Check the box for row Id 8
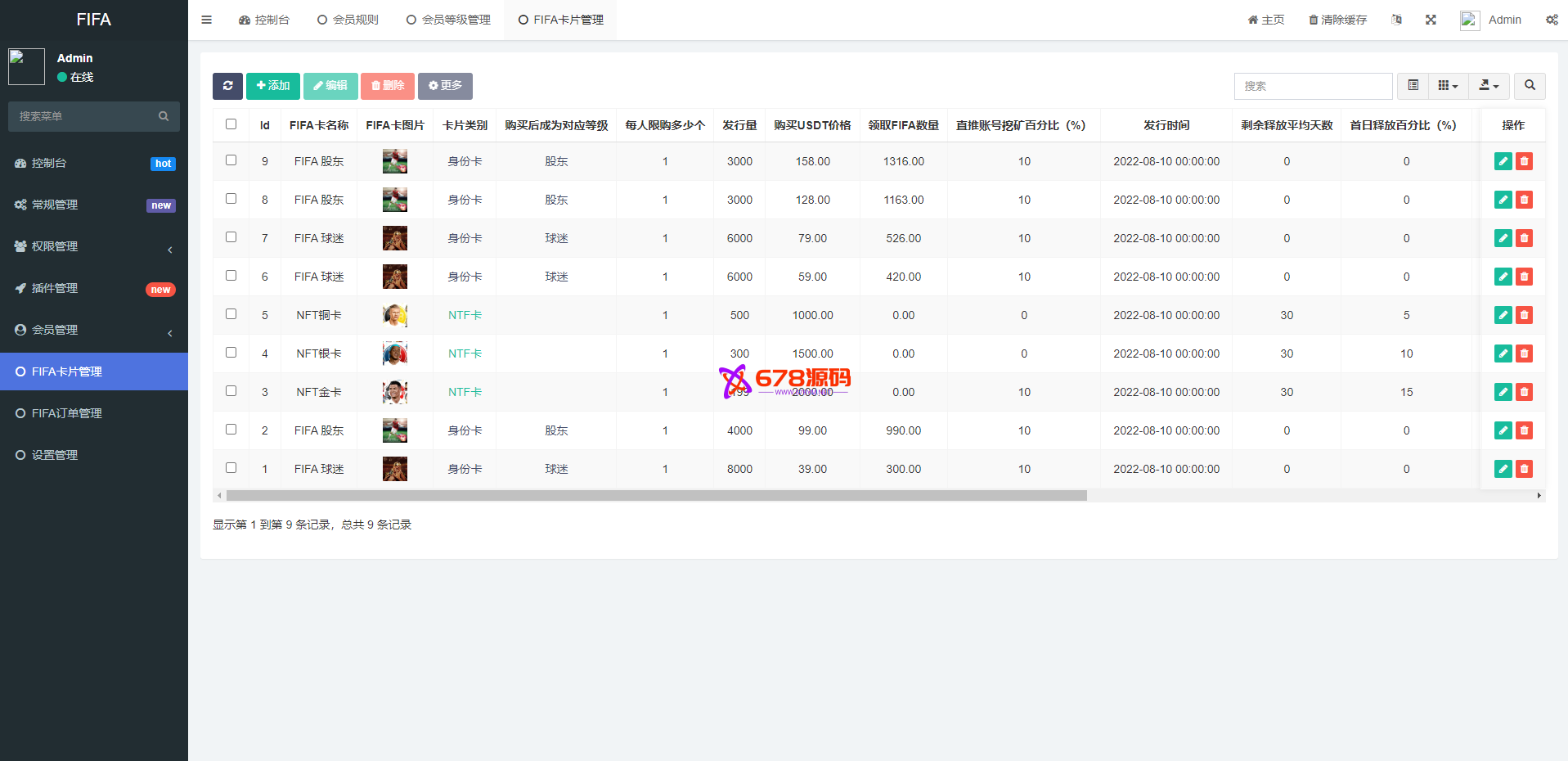 [231, 199]
